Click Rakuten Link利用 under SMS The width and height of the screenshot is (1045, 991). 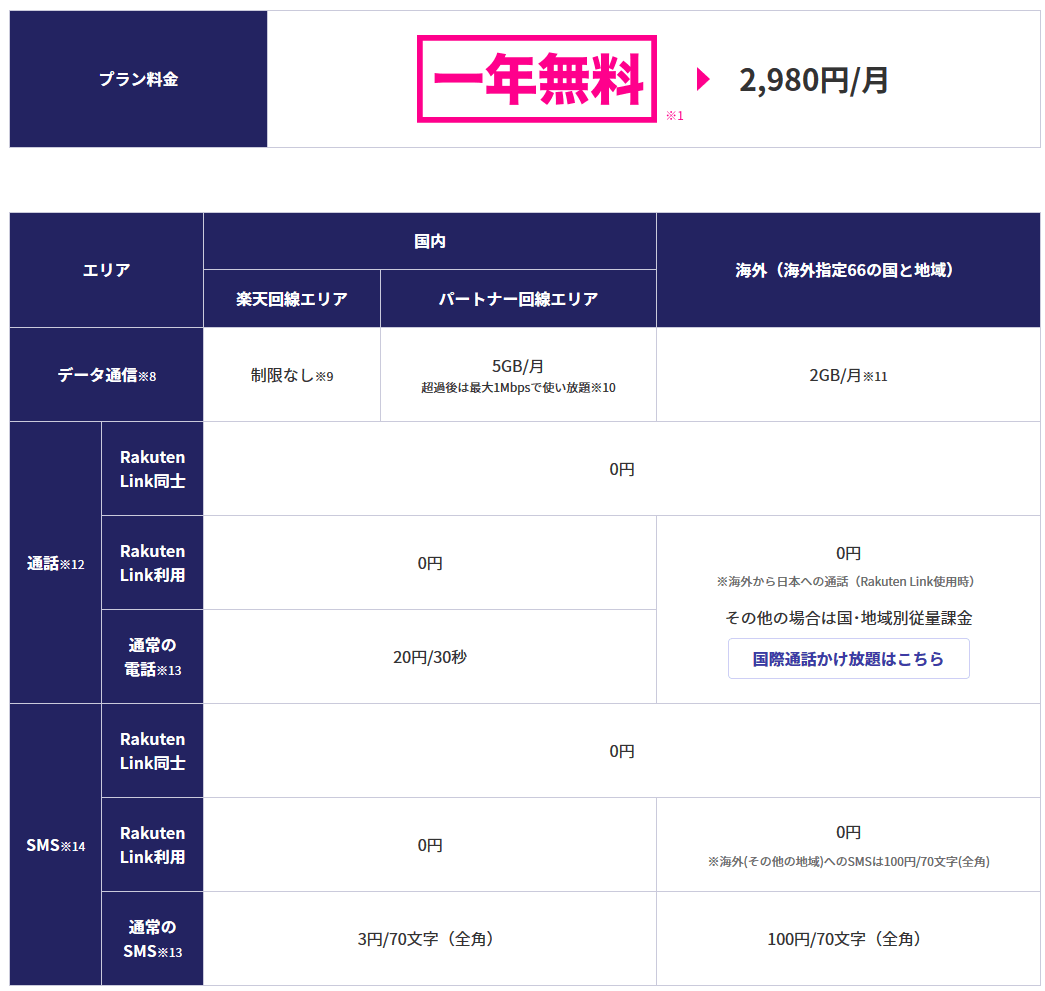click(153, 844)
